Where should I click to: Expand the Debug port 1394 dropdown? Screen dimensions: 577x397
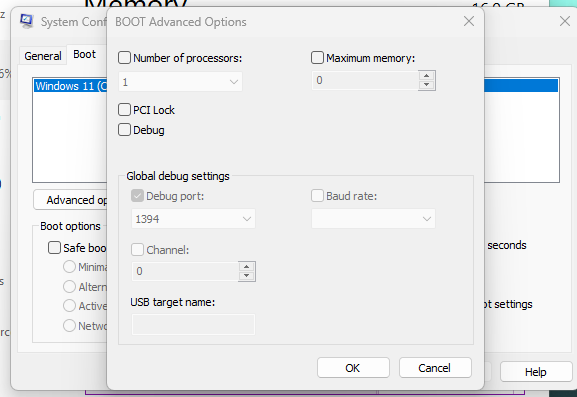(x=193, y=219)
